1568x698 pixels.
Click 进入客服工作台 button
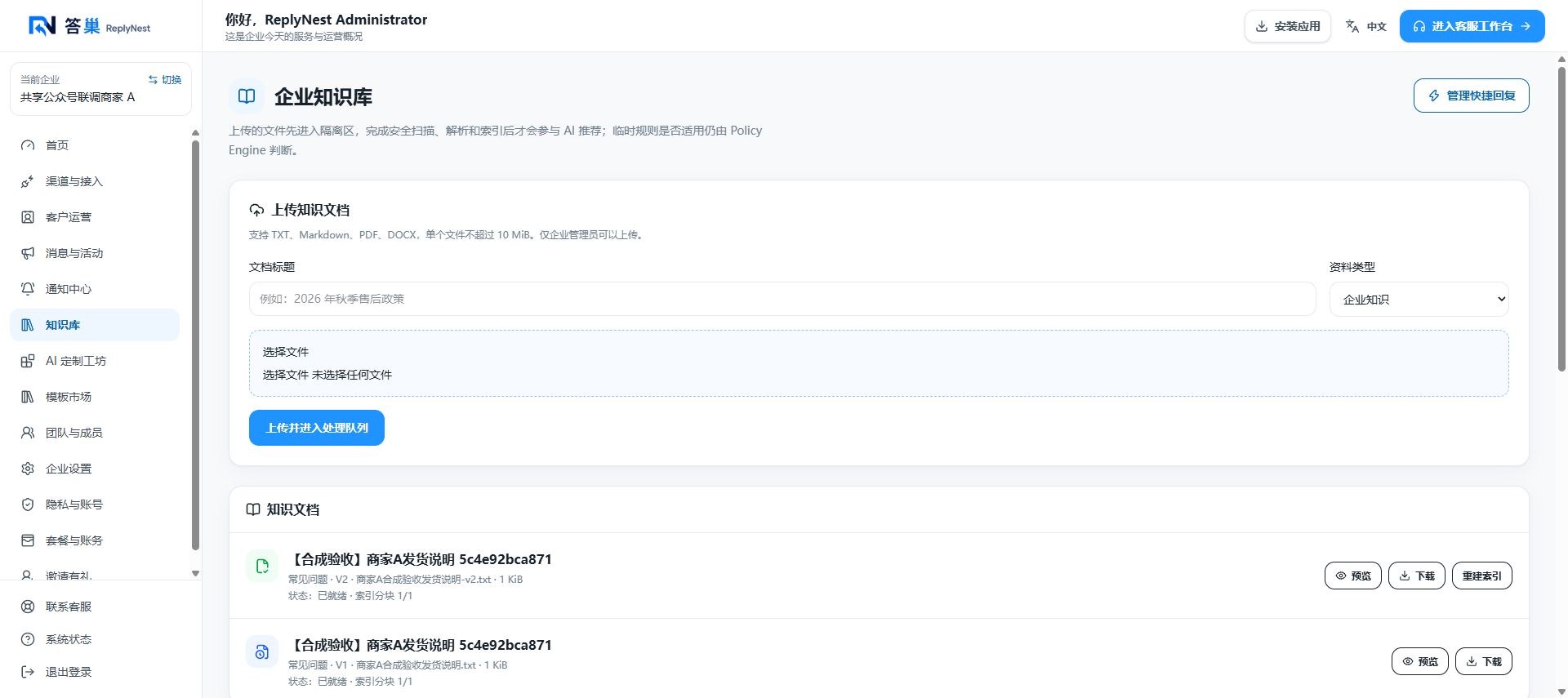coord(1472,26)
